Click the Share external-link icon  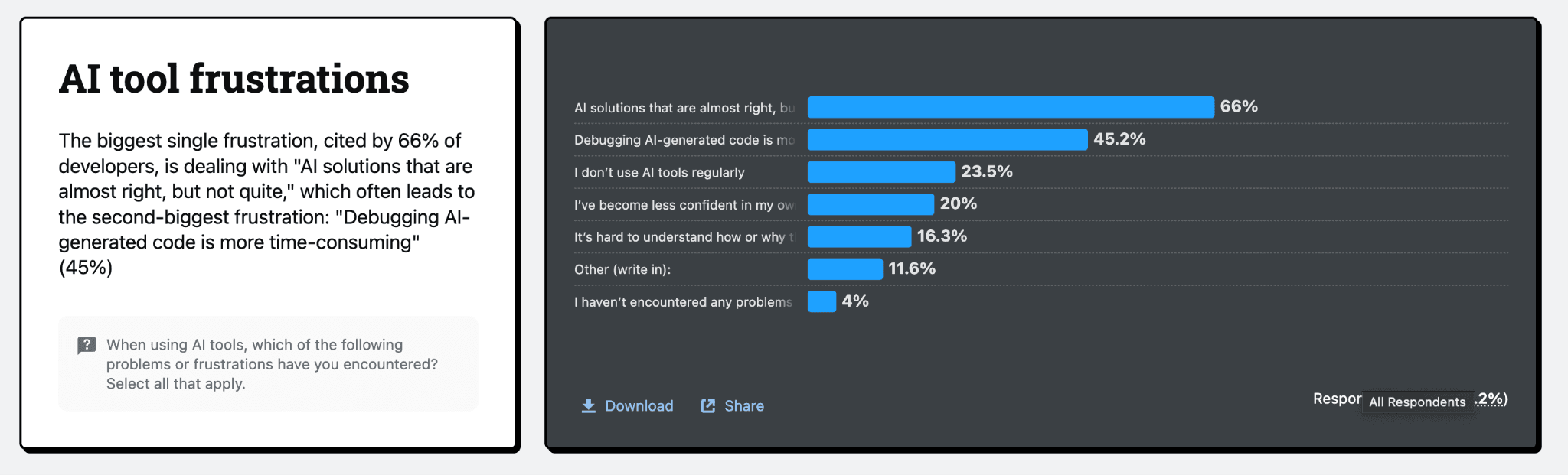708,406
